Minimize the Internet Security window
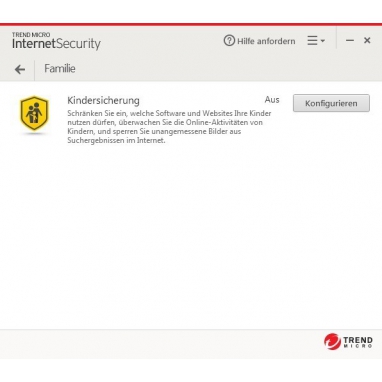Image resolution: width=382 pixels, height=382 pixels. [350, 41]
